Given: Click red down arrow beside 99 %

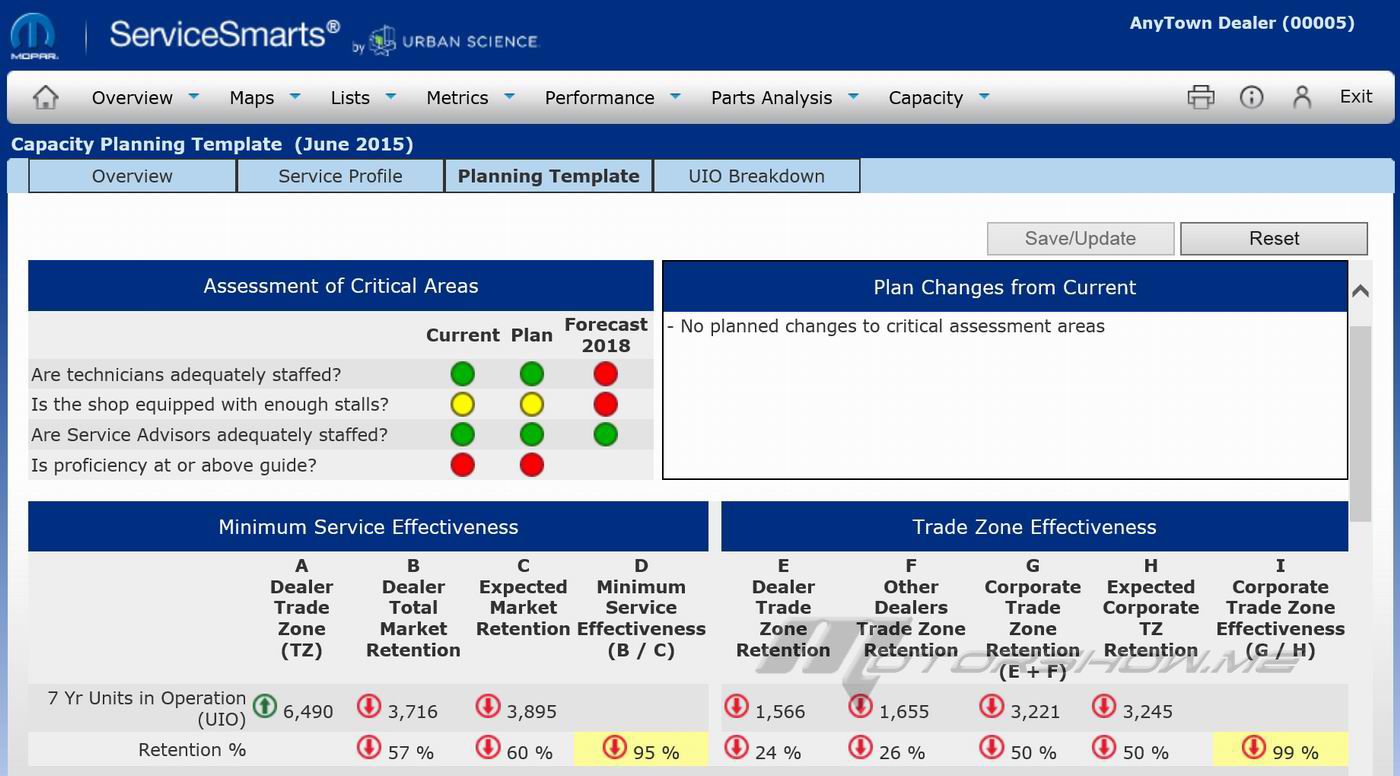Looking at the screenshot, I should 1254,747.
